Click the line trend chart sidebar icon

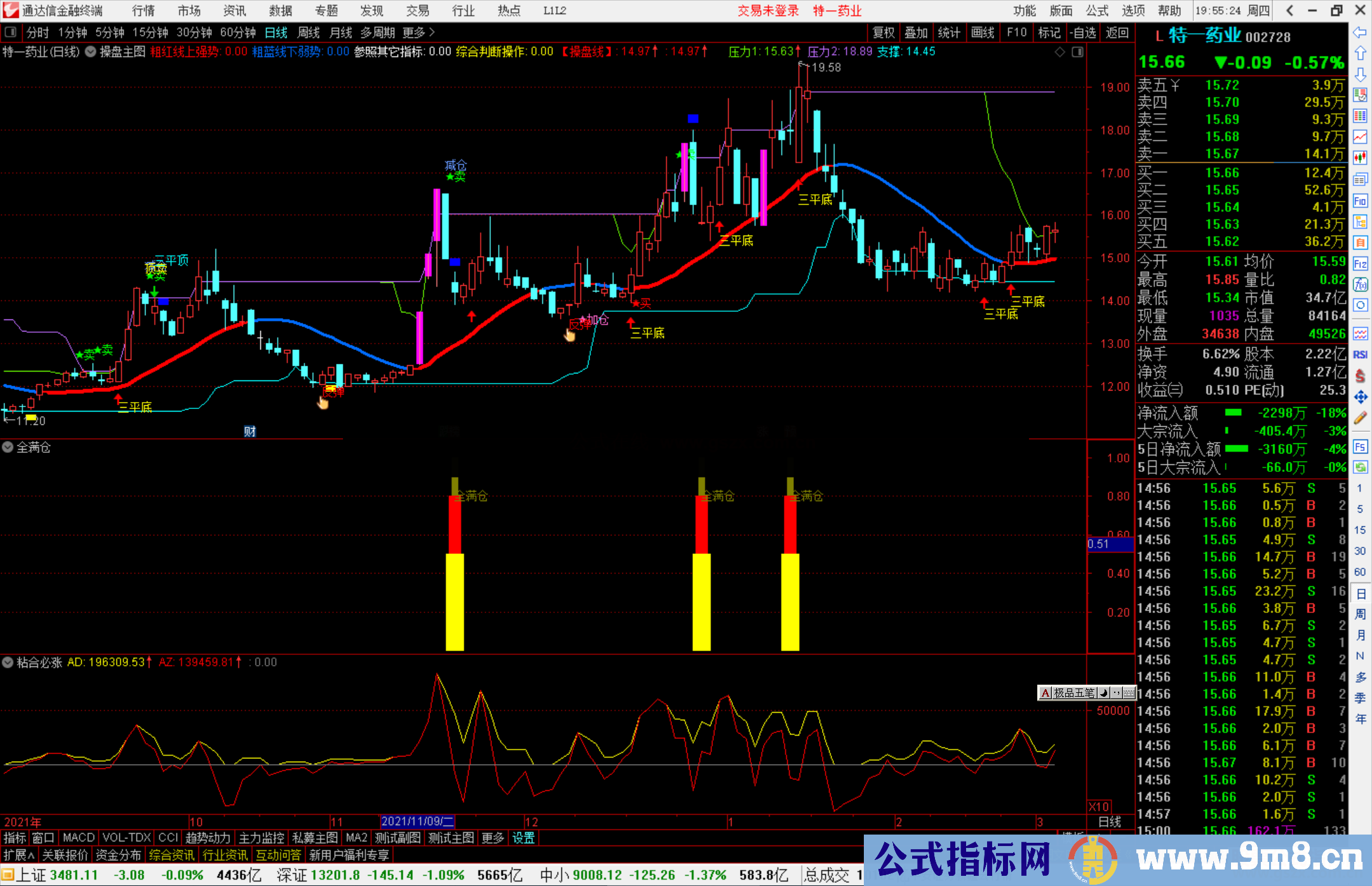pyautogui.click(x=1360, y=137)
